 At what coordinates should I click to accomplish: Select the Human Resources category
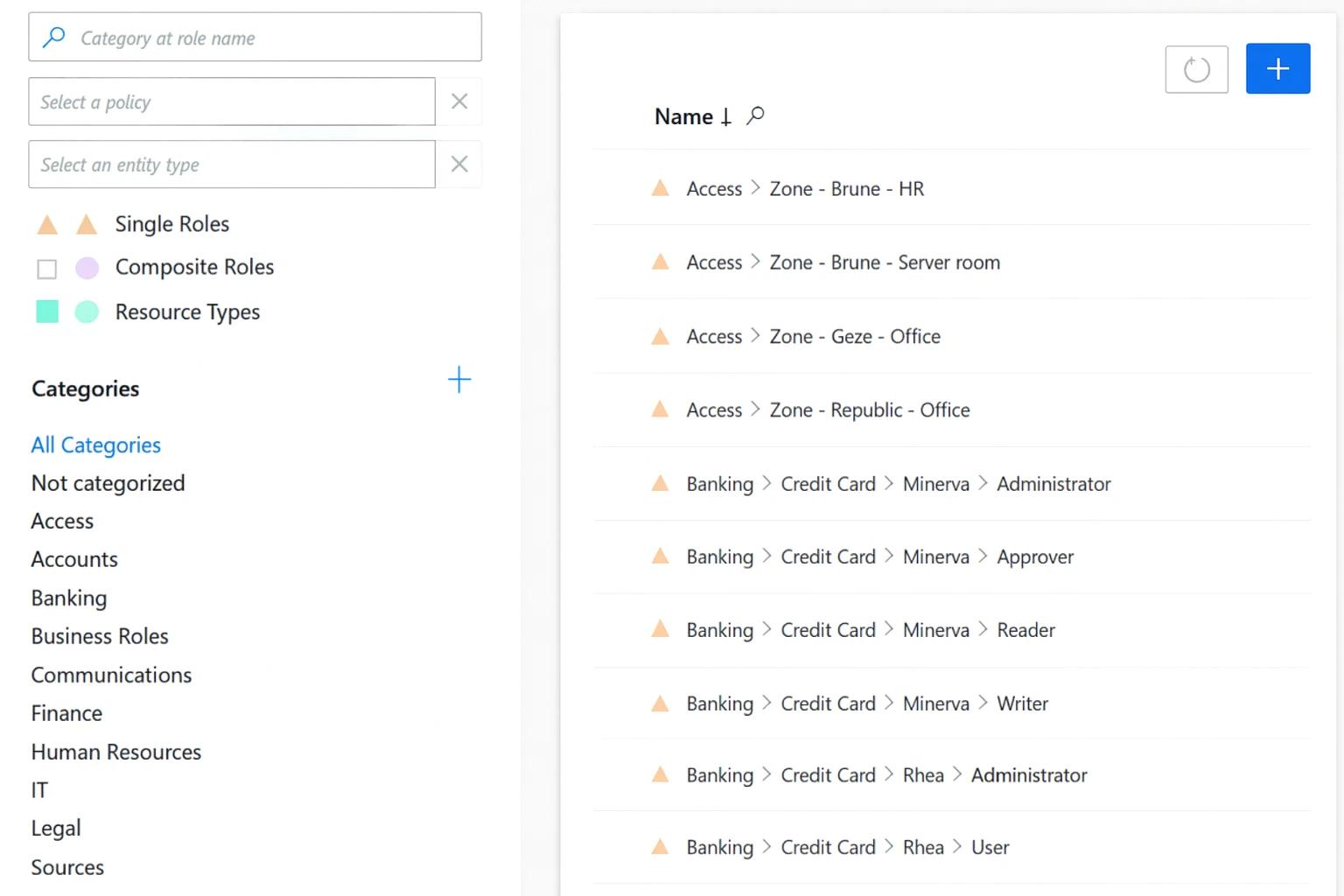click(115, 752)
